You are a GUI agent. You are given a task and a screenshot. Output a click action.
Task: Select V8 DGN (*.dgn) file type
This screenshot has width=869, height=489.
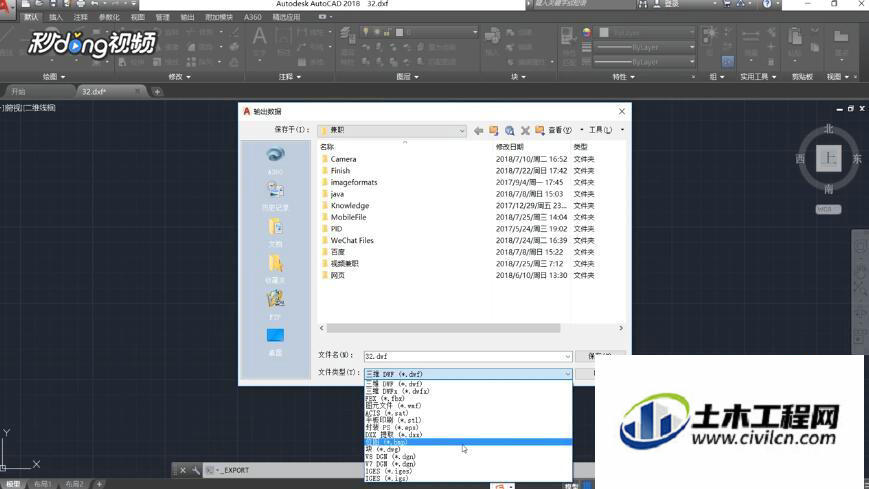coord(468,457)
